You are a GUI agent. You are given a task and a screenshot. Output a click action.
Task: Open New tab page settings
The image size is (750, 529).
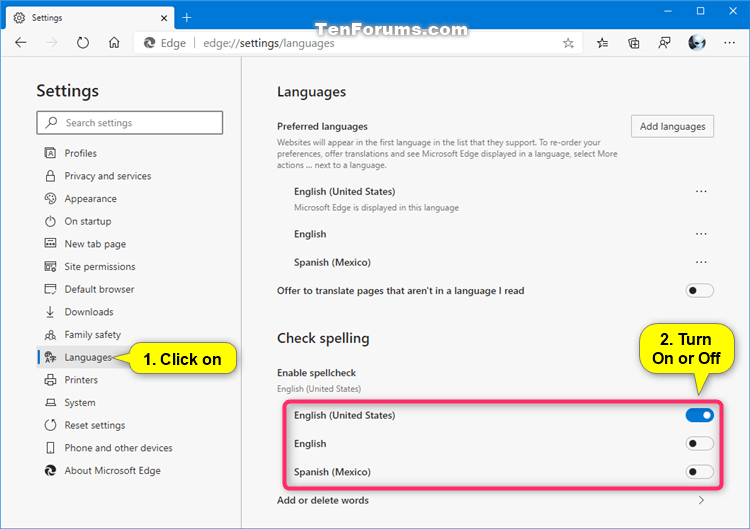(95, 244)
